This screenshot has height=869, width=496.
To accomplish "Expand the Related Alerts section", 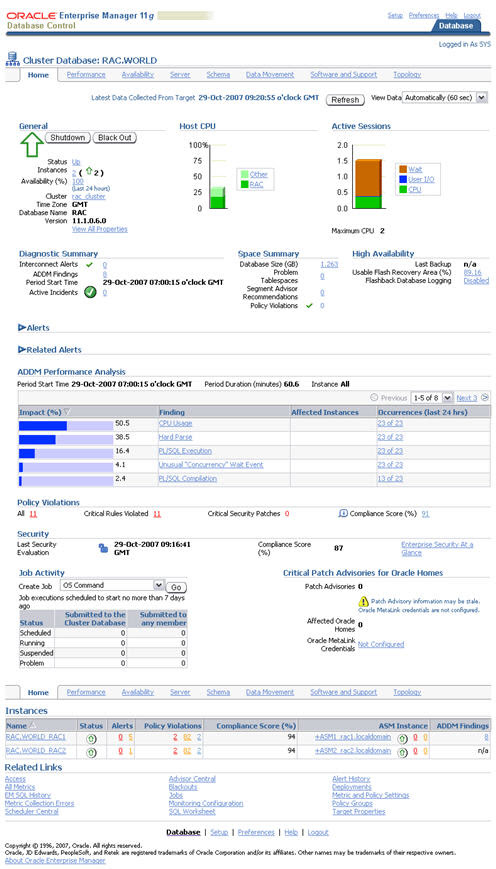I will (22, 350).
